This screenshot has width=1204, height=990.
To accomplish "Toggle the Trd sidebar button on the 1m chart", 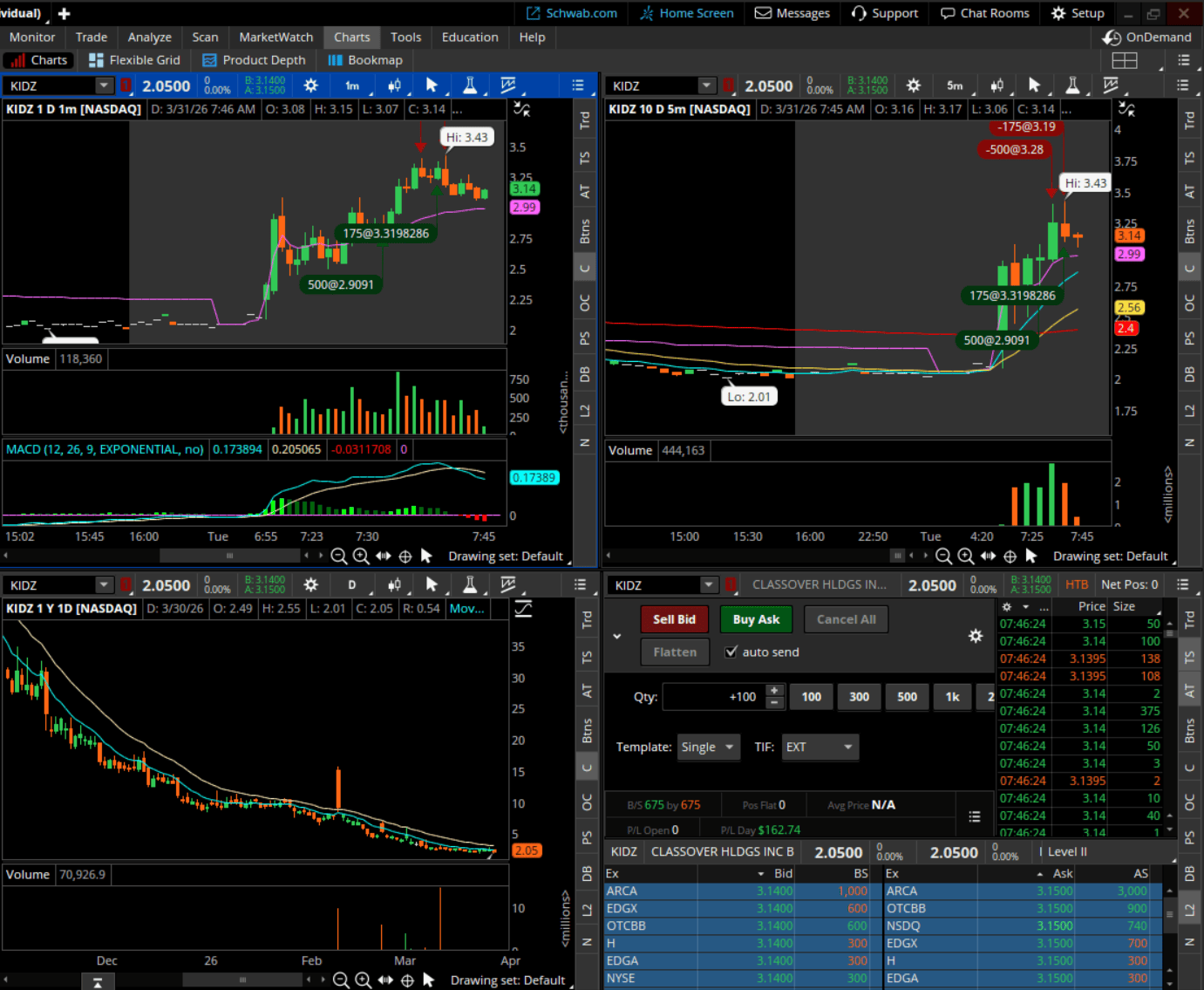I will pyautogui.click(x=585, y=120).
